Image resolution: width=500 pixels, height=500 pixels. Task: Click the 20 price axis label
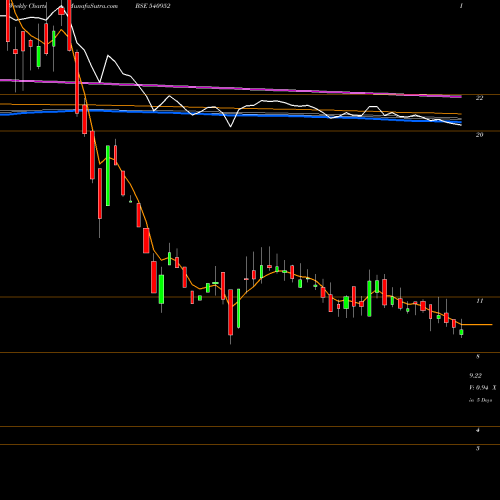[479, 135]
